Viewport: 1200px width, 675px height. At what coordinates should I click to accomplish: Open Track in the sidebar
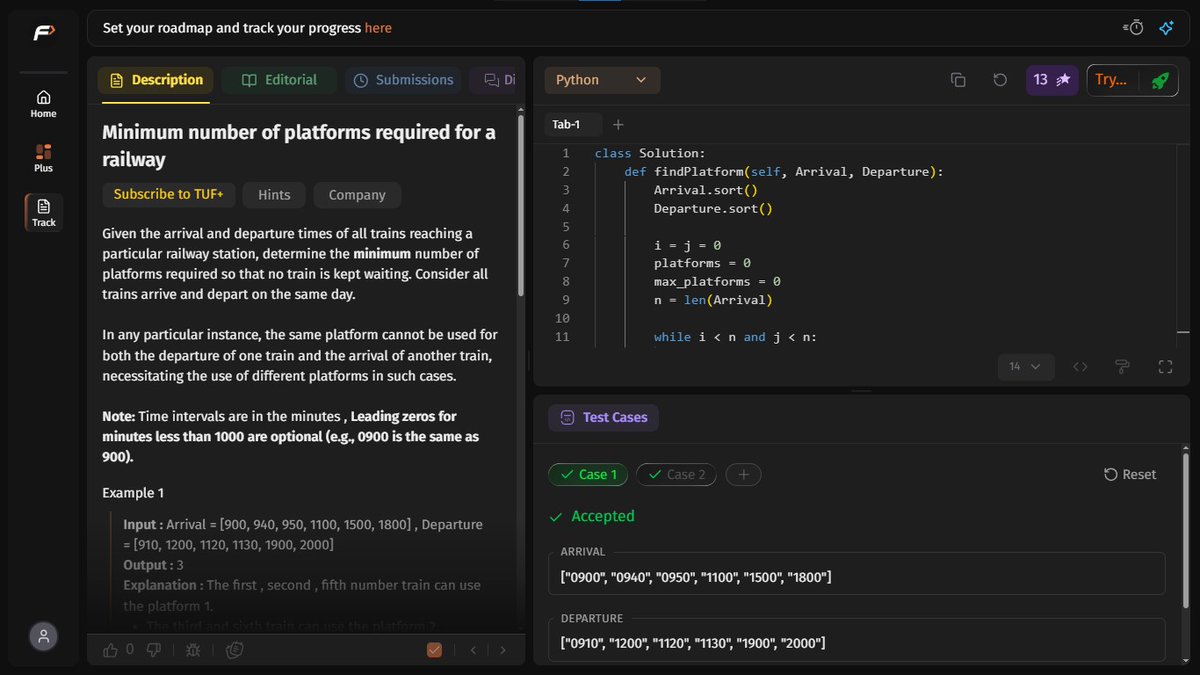[x=43, y=212]
